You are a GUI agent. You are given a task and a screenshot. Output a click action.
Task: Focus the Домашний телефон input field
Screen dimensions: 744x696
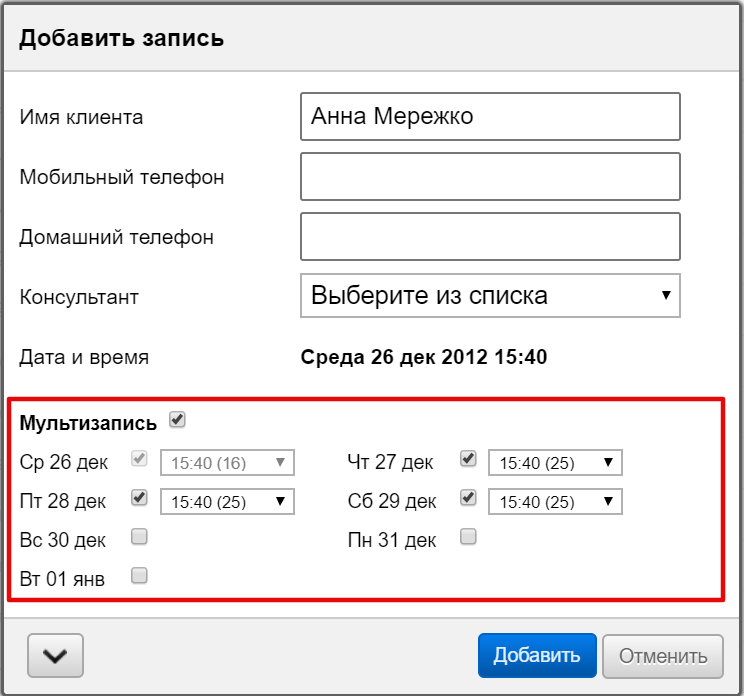(x=490, y=237)
